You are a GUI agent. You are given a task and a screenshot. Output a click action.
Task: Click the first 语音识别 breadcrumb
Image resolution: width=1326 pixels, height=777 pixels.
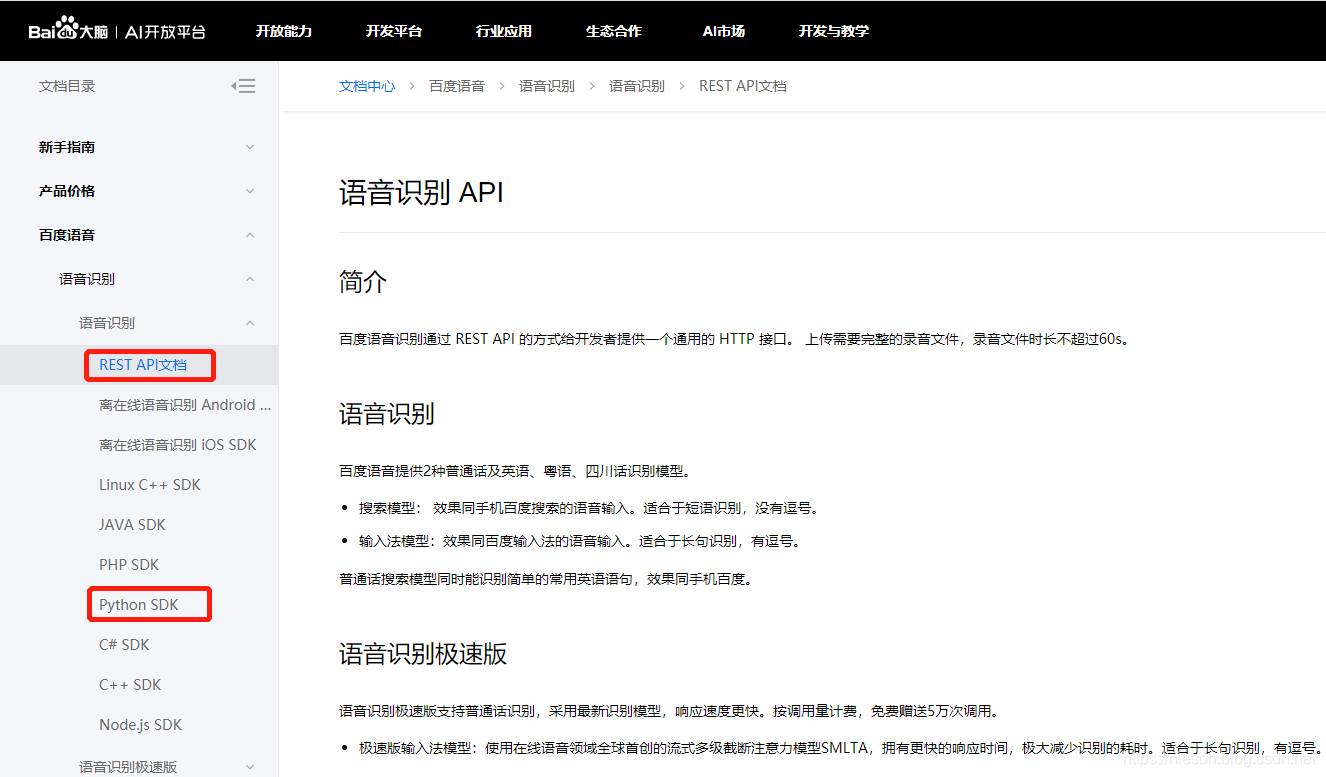tap(547, 86)
